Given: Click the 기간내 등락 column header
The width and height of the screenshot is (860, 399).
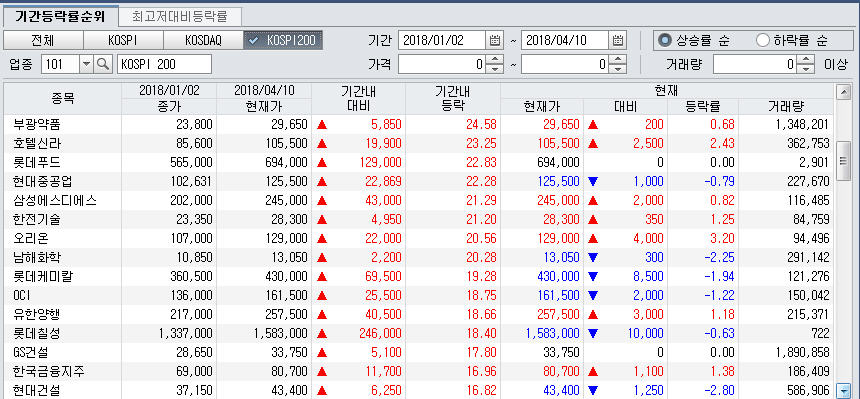Looking at the screenshot, I should click(453, 99).
